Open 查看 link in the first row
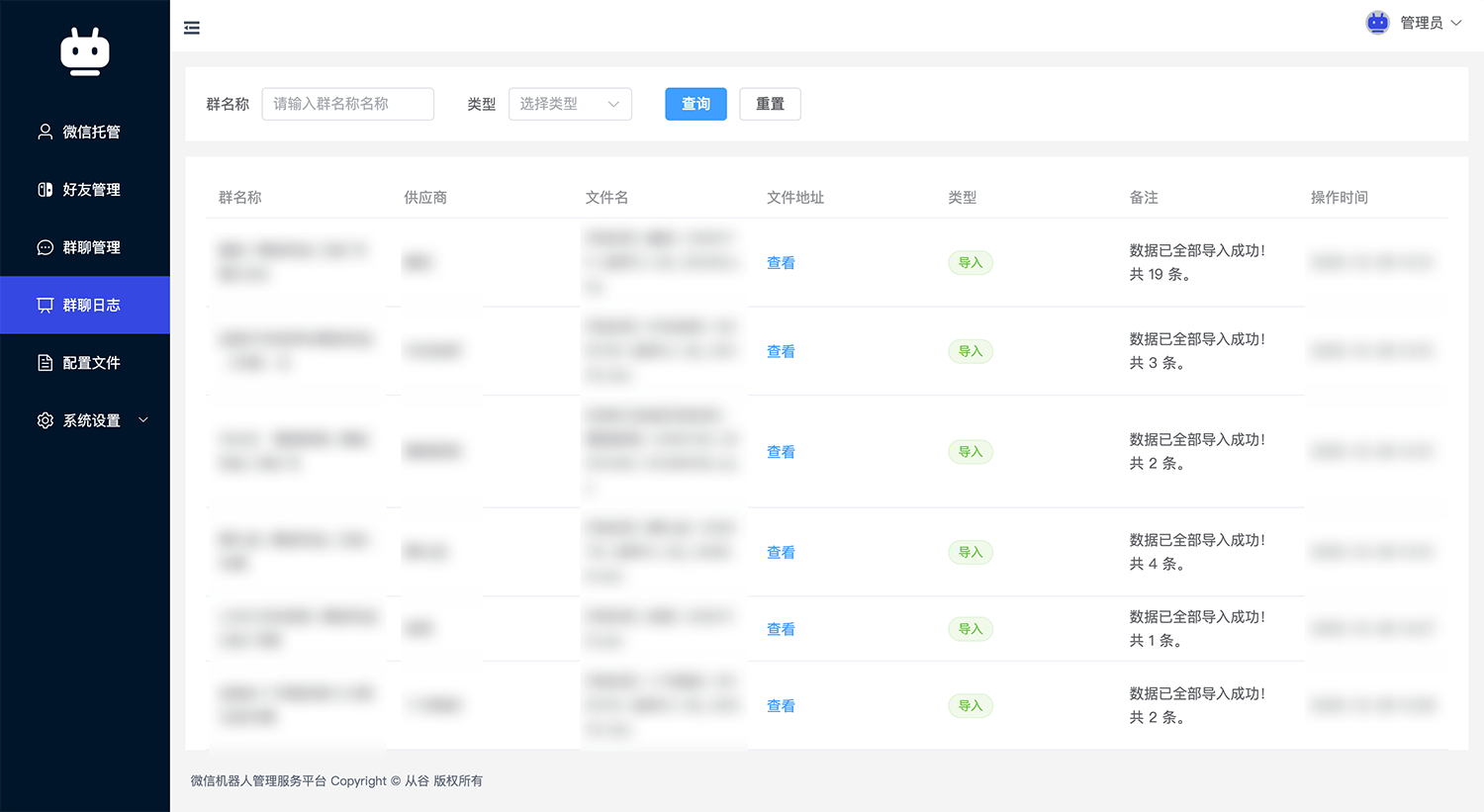Screen dimensions: 1484x812 point(781,263)
